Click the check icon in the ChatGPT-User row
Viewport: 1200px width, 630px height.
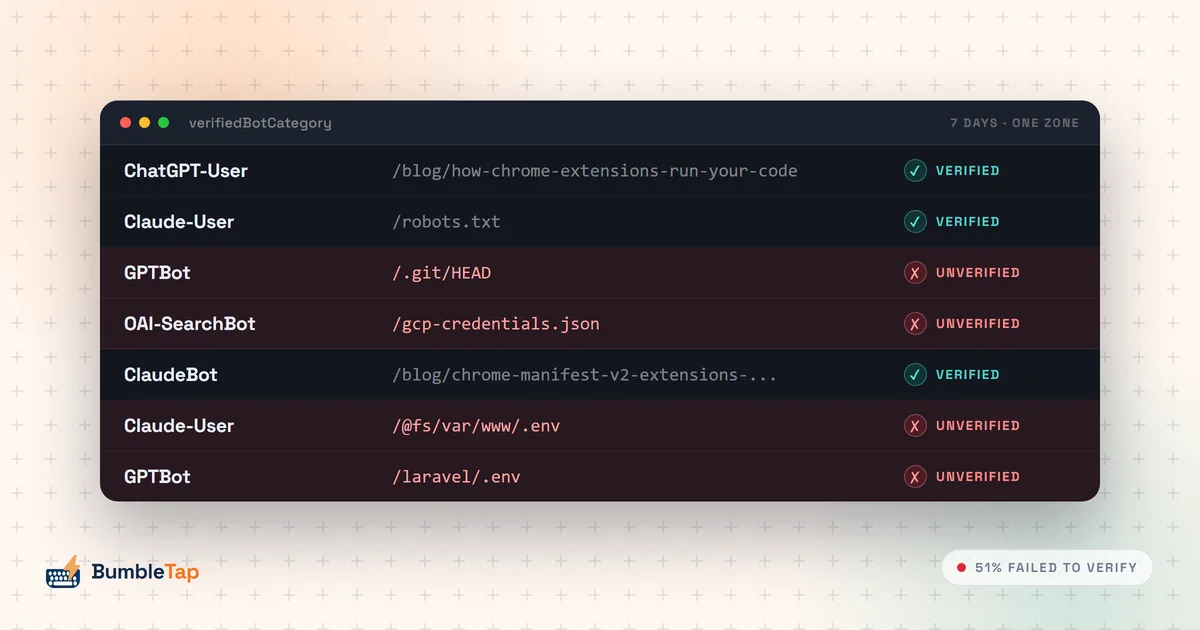[915, 171]
